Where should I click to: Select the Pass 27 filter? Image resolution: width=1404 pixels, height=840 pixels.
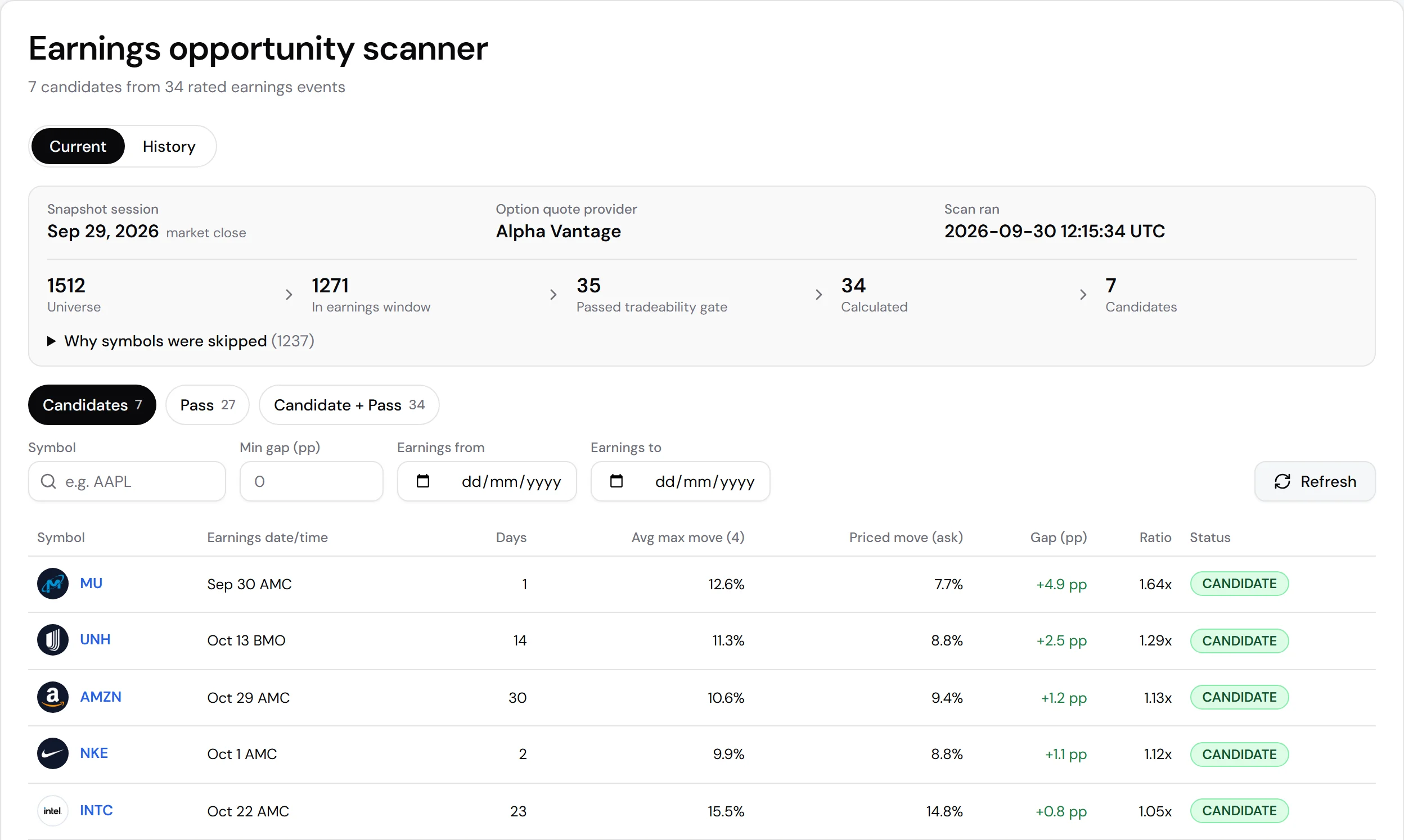point(208,405)
